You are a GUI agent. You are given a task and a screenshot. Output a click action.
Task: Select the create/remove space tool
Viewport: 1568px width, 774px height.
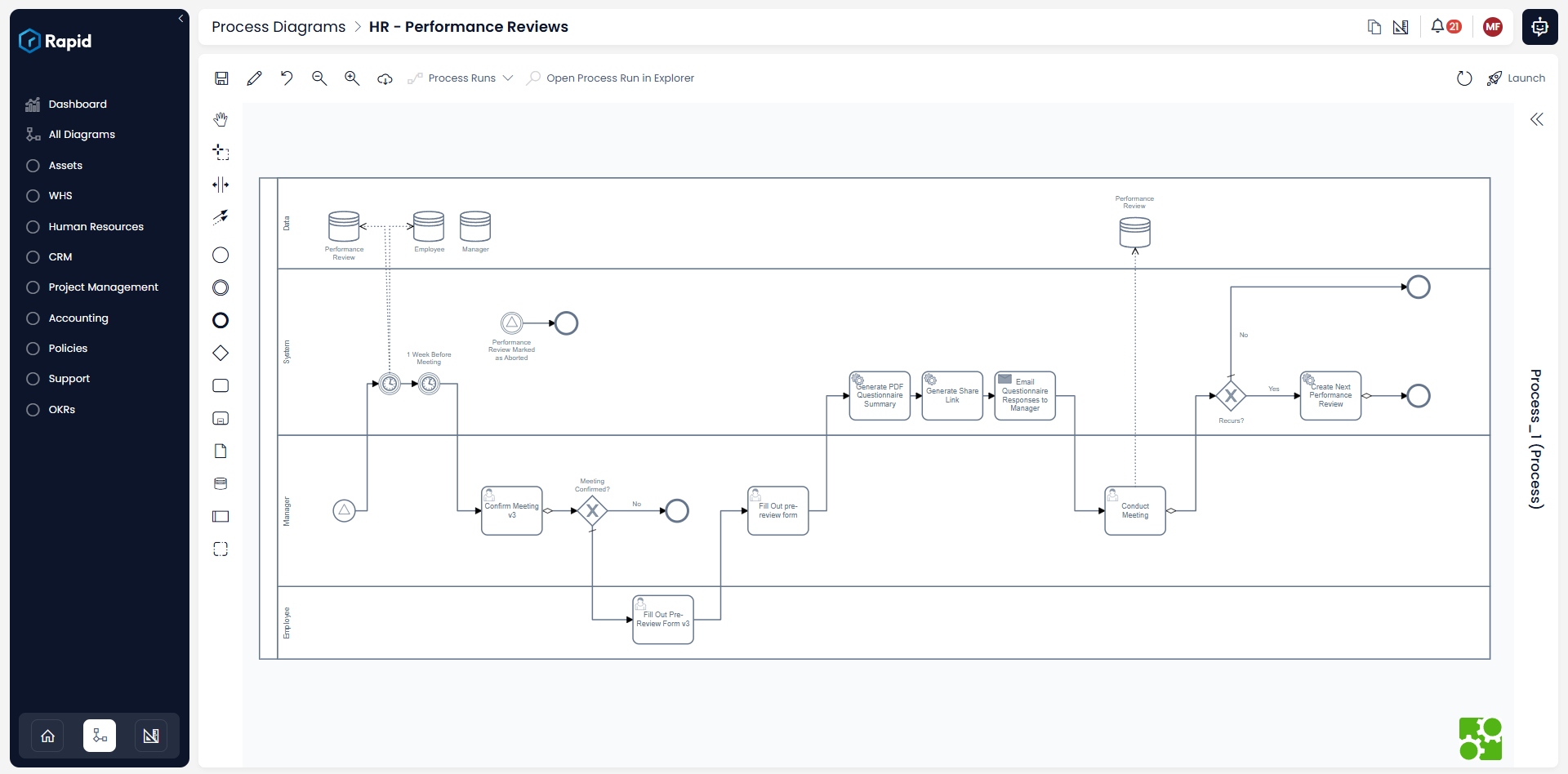tap(220, 185)
